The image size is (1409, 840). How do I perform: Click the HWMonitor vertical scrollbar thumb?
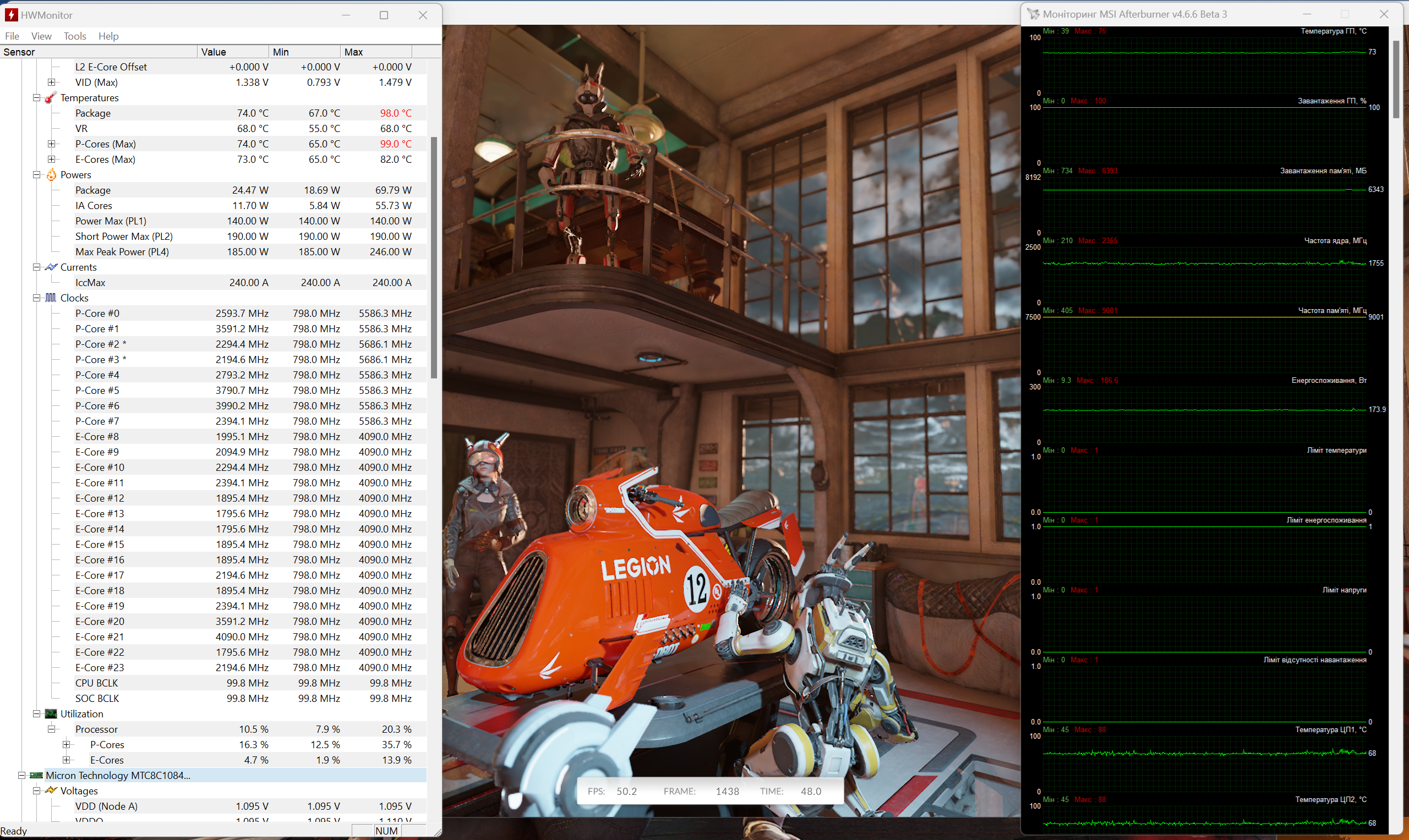tap(434, 257)
